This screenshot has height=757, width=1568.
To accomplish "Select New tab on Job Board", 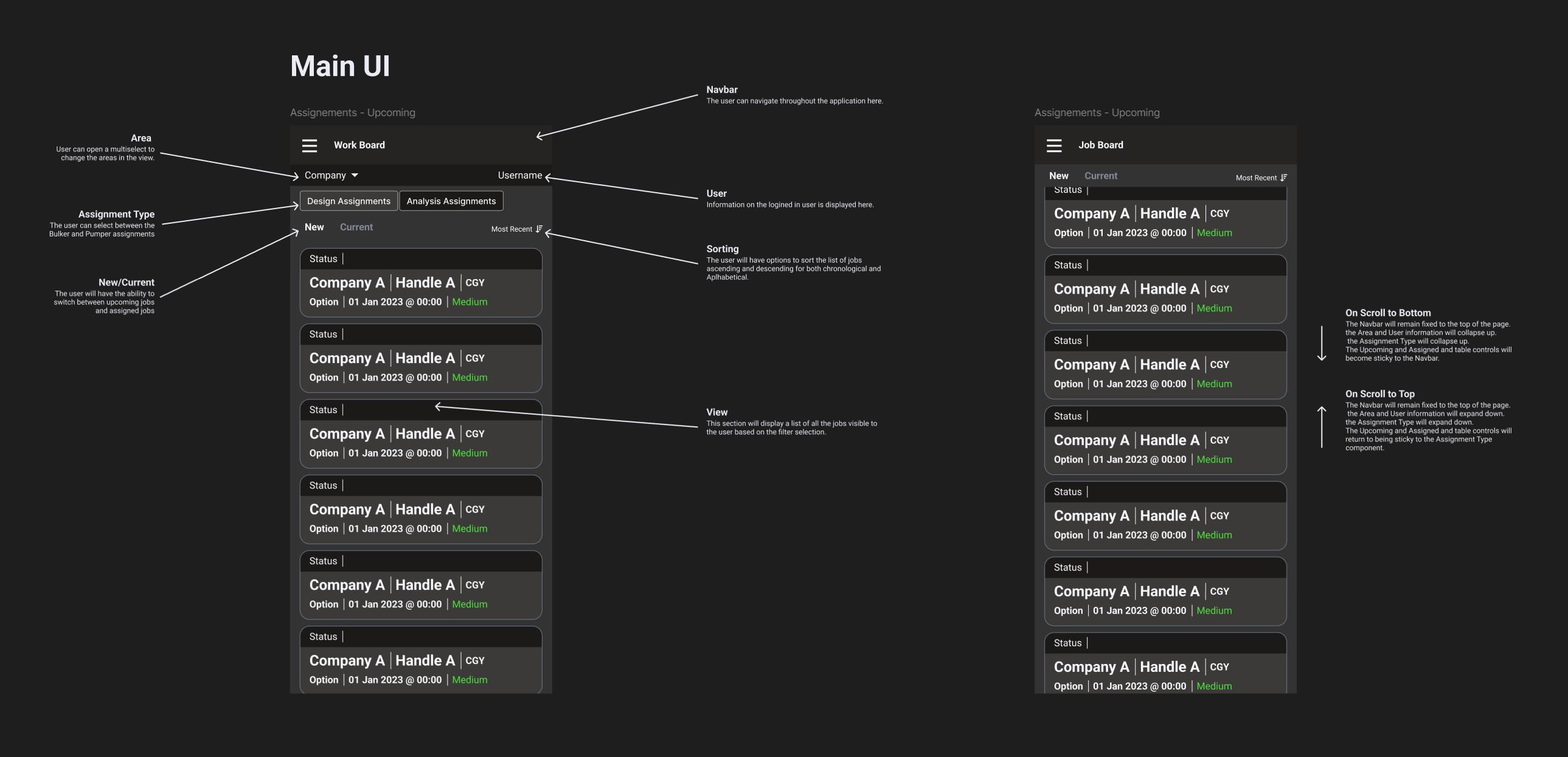I will coord(1058,176).
